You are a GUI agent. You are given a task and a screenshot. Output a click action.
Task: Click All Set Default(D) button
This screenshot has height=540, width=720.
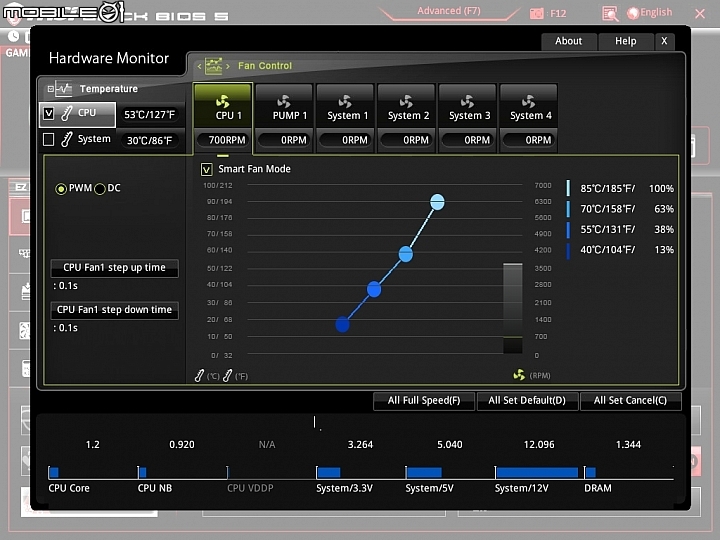527,400
